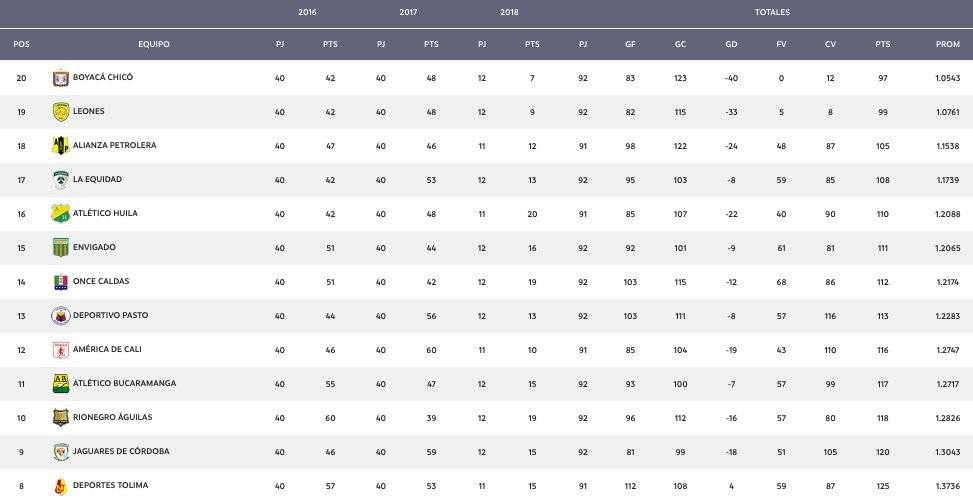Sort table by PROM column header
This screenshot has width=973, height=502.
pyautogui.click(x=948, y=44)
